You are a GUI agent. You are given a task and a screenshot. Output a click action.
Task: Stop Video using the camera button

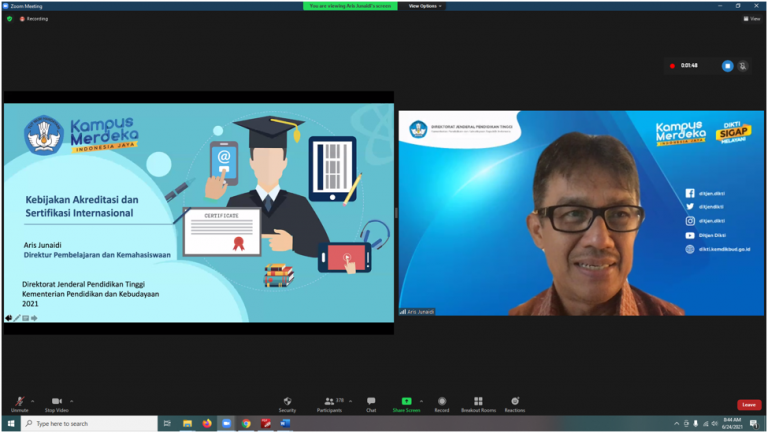pyautogui.click(x=56, y=402)
